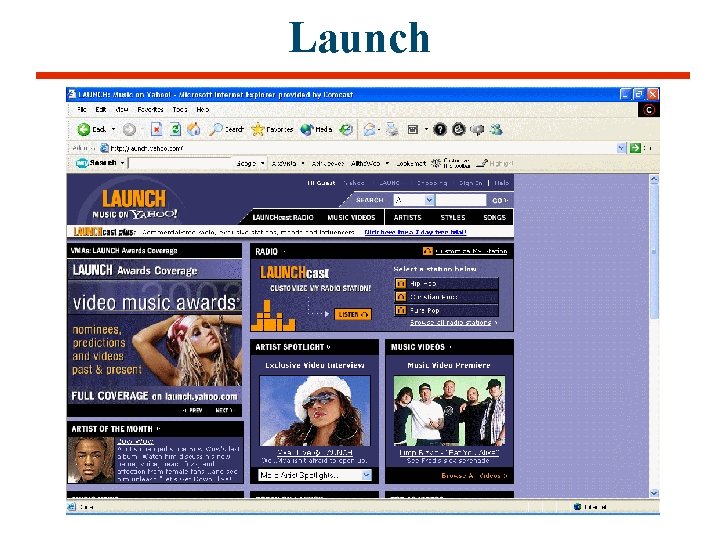
Task: Click the Music Video Premiere band thumbnail
Action: pos(450,411)
